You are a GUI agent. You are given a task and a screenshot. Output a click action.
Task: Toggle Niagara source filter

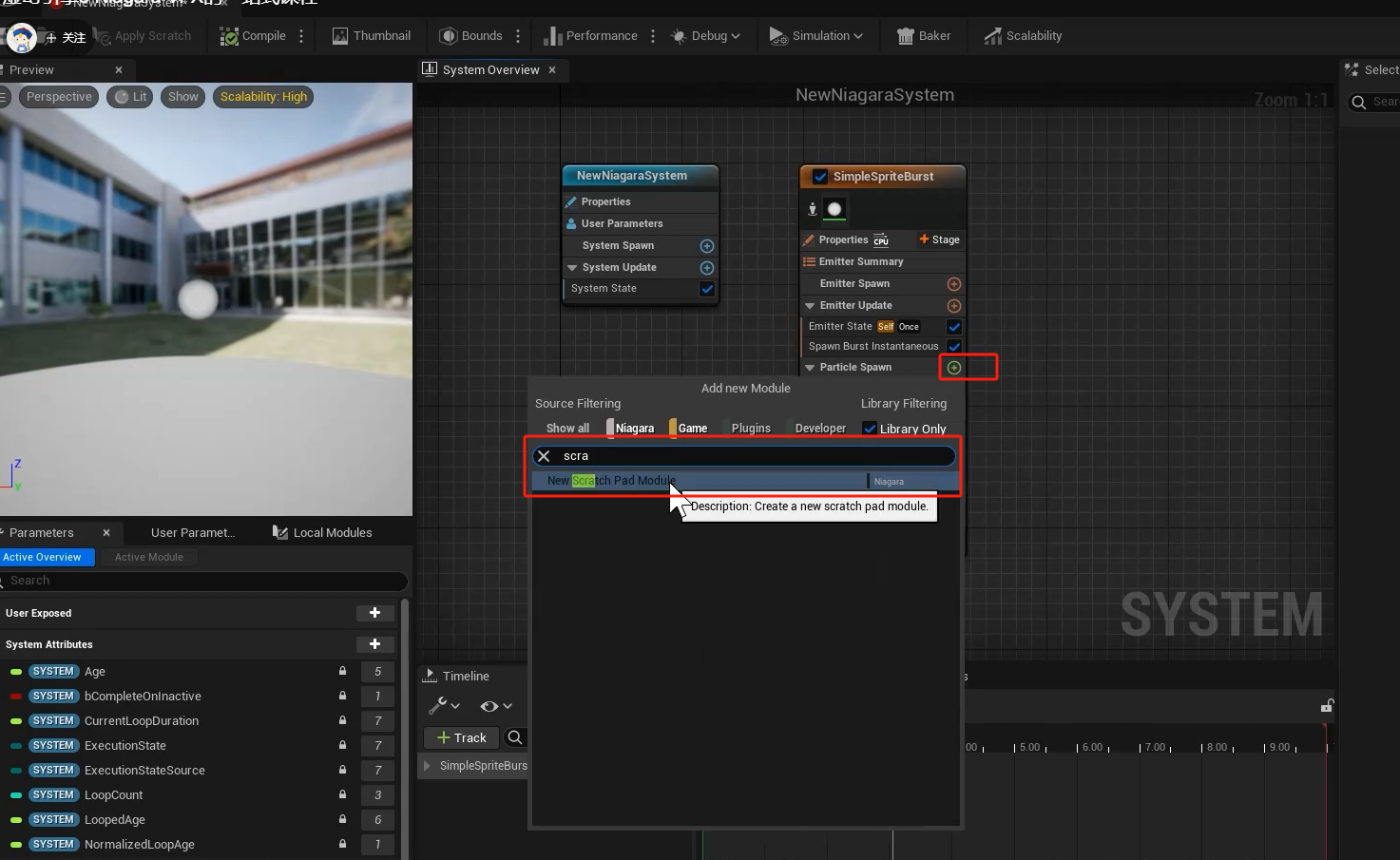[x=631, y=429]
